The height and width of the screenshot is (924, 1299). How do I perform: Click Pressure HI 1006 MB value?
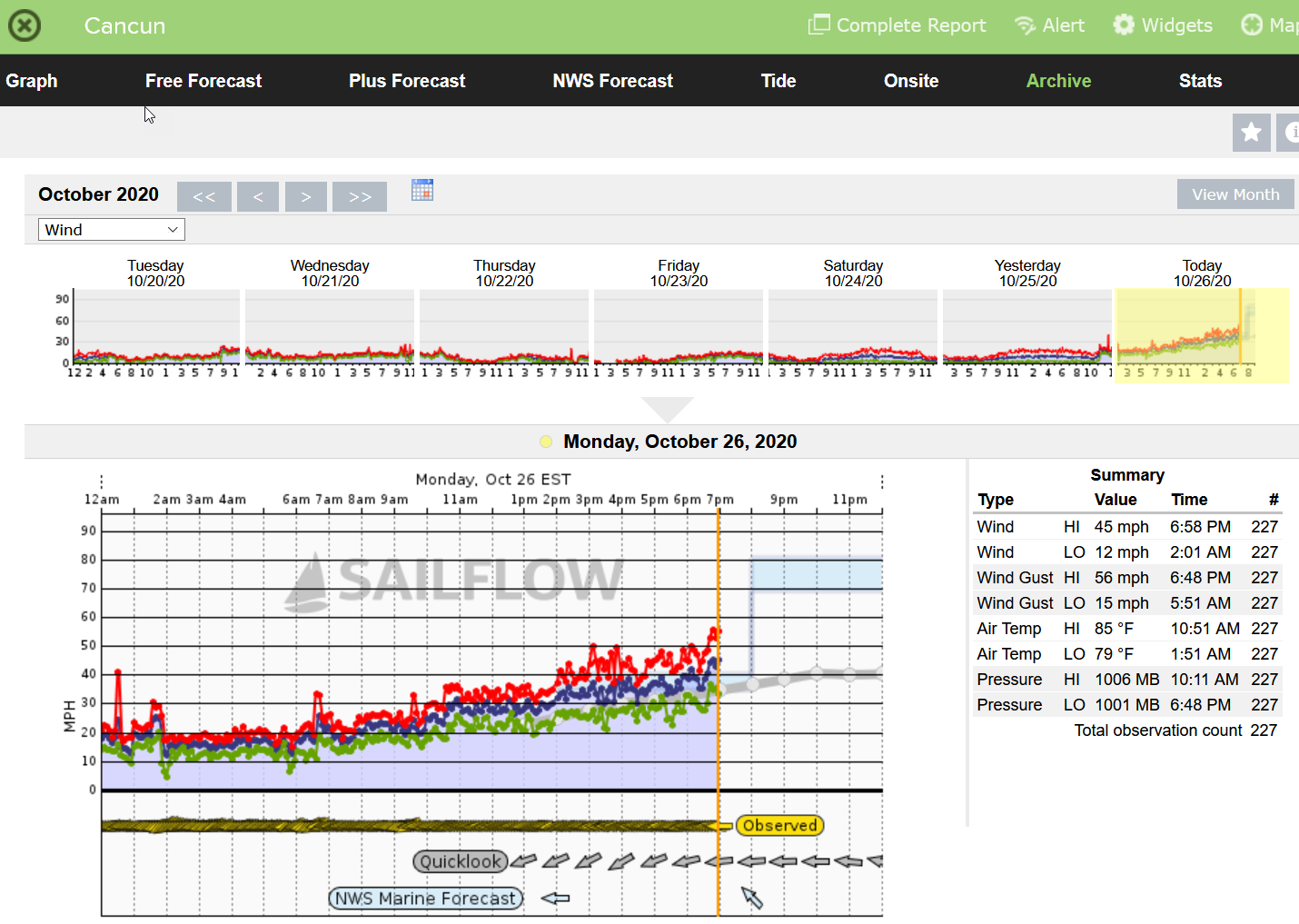[1126, 680]
